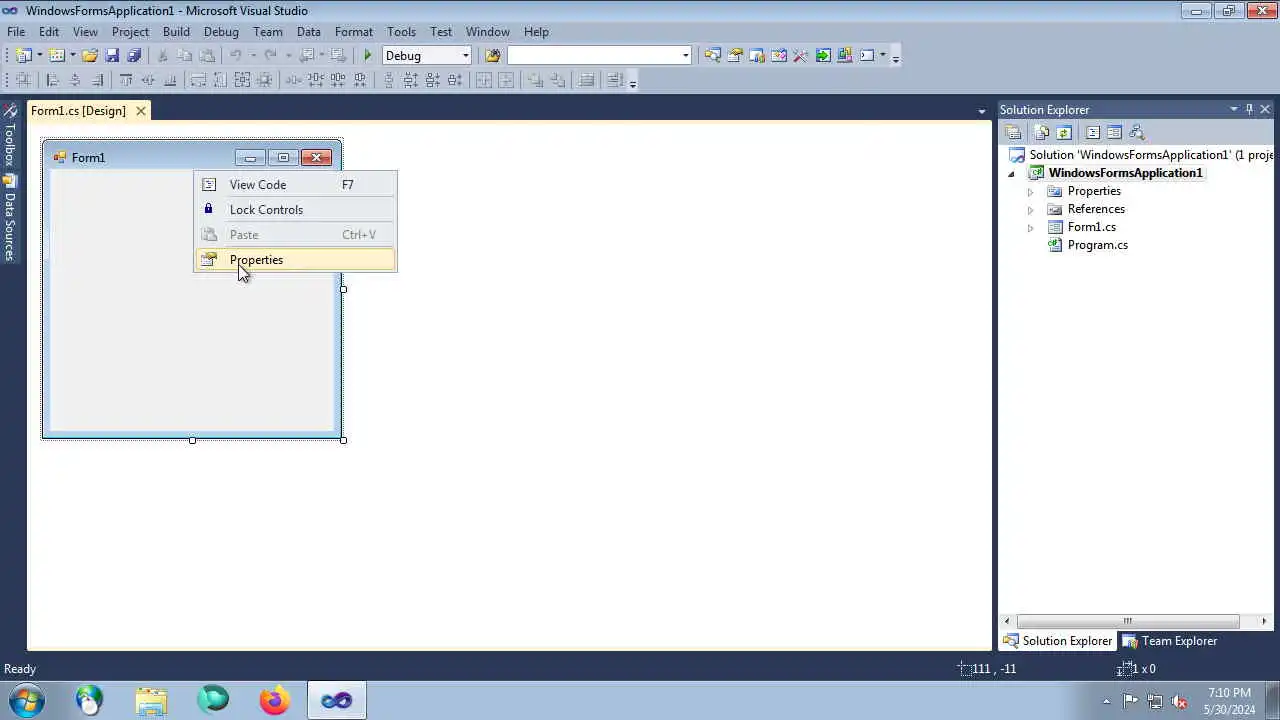
Task: Open the Debug configuration dropdown
Action: coord(466,56)
